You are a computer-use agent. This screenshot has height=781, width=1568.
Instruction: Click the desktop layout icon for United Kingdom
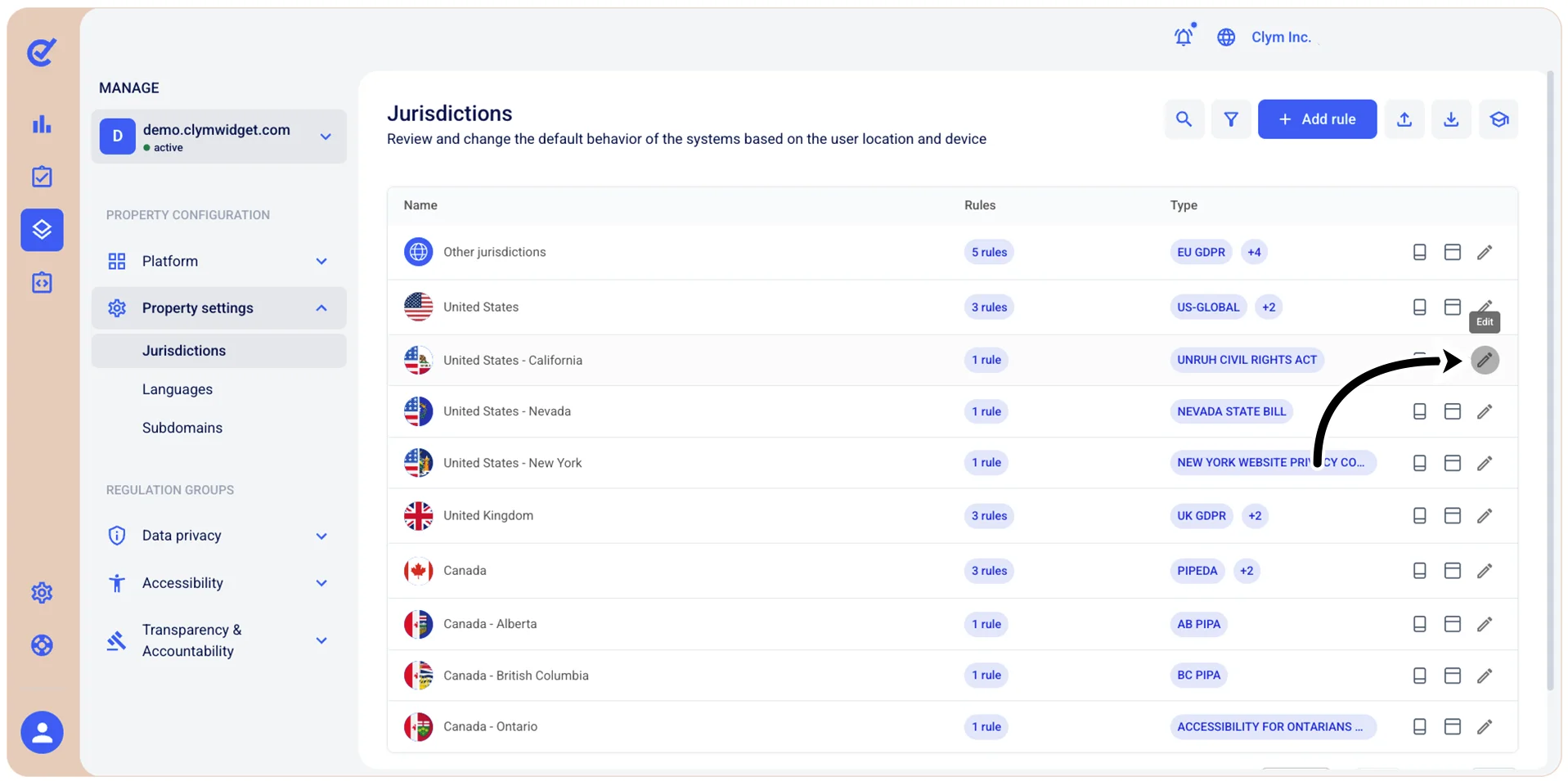pos(1452,516)
